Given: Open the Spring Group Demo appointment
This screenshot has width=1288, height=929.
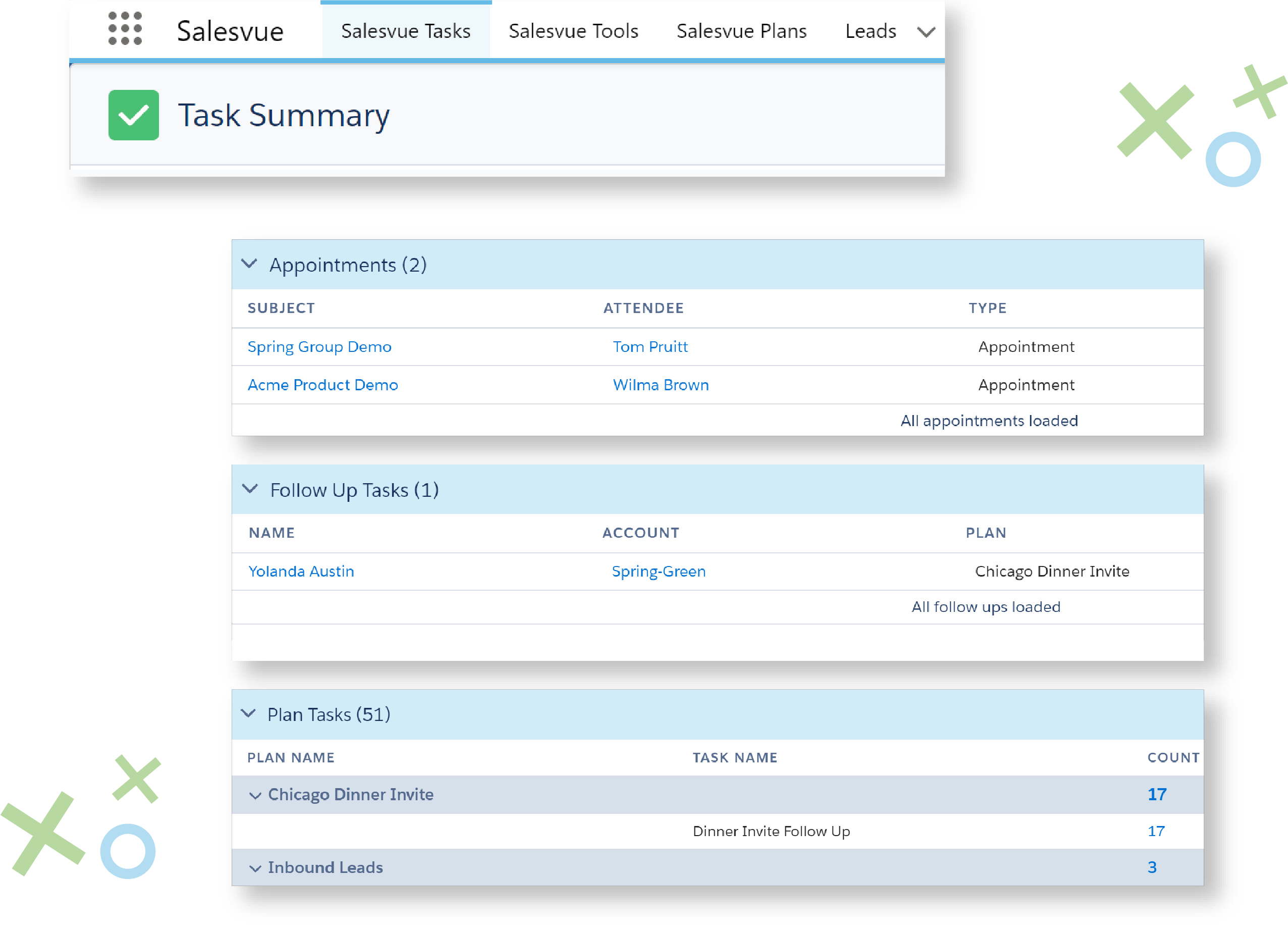Looking at the screenshot, I should [319, 346].
